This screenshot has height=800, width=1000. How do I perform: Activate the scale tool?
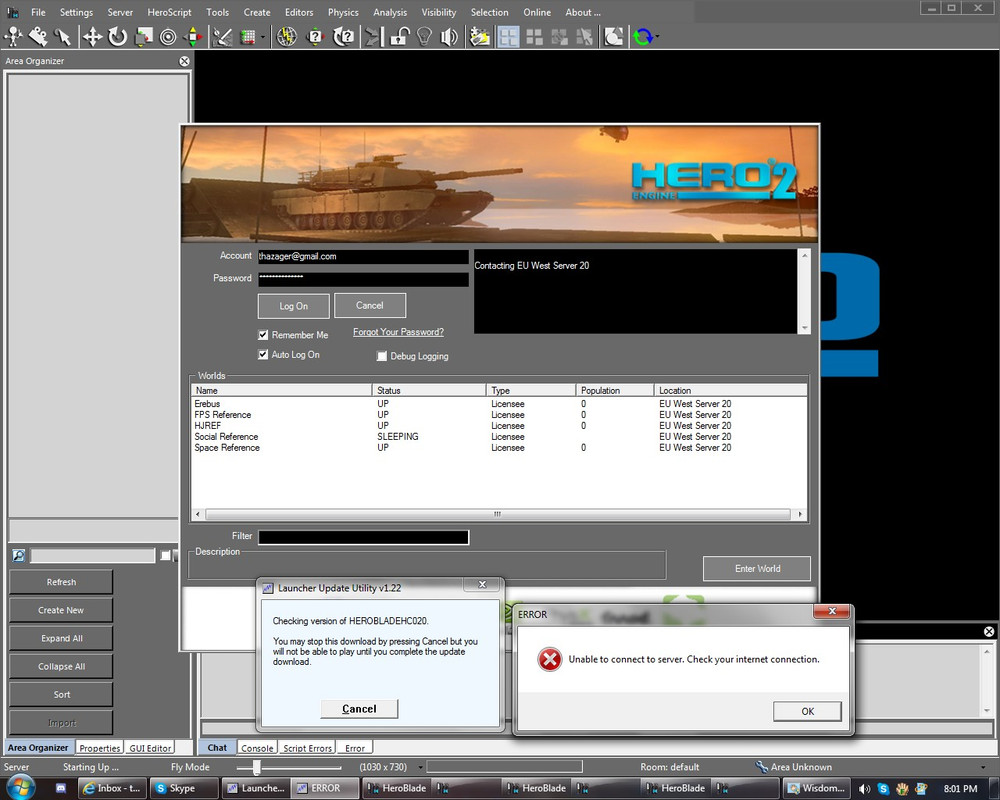[x=143, y=37]
